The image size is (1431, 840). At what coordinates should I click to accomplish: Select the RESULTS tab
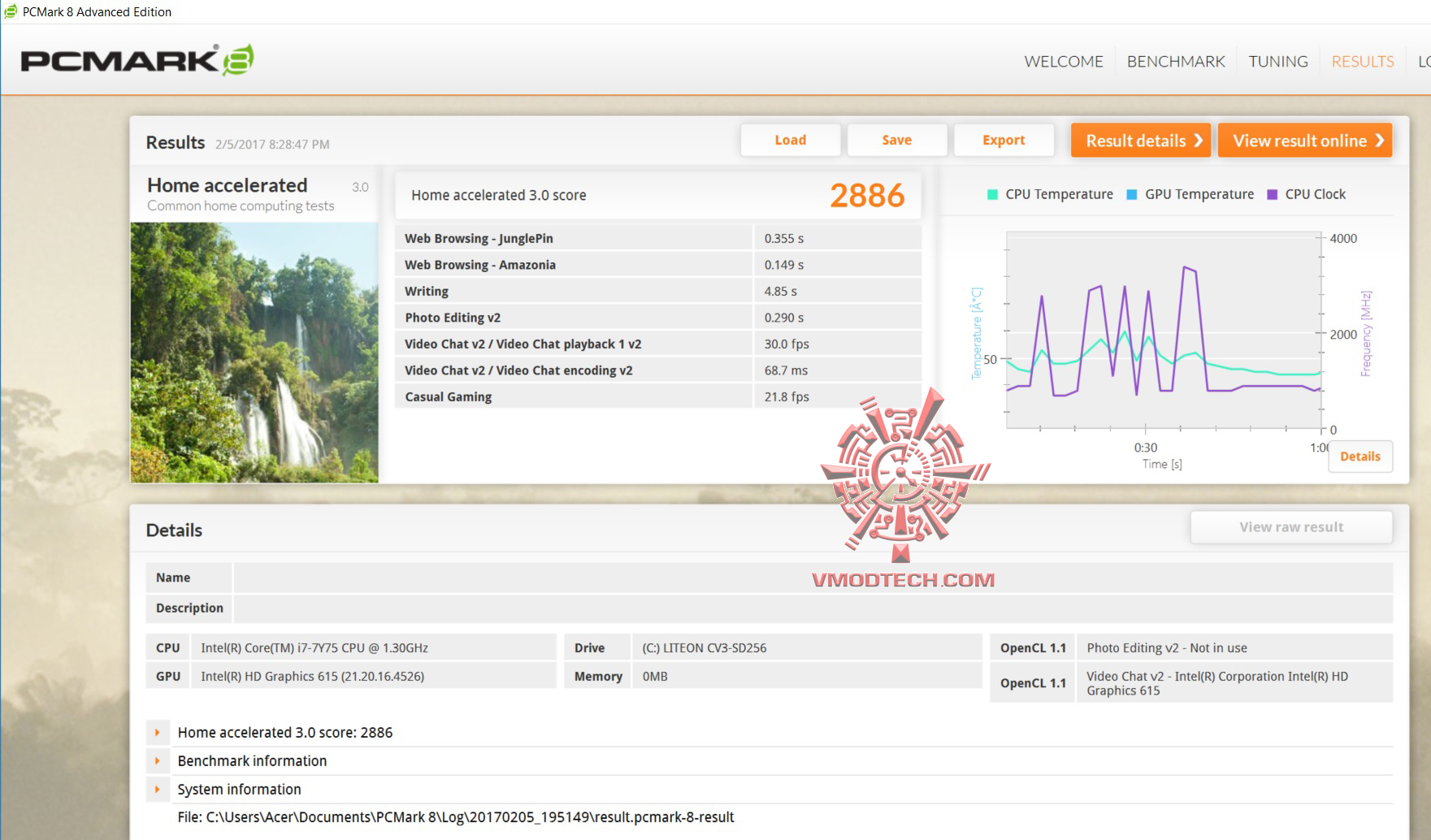[1363, 61]
